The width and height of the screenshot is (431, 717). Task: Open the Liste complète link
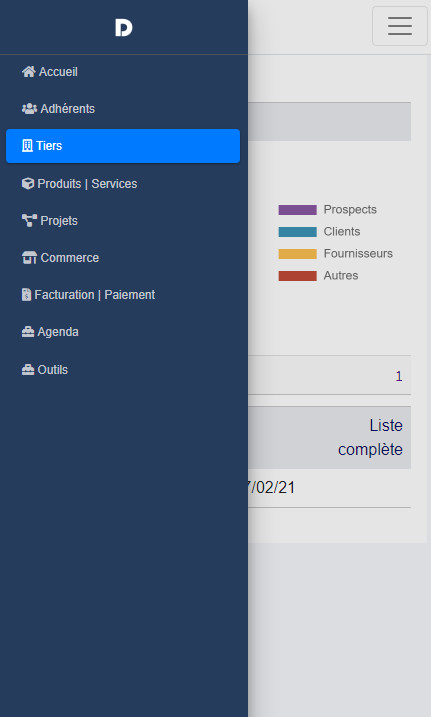tap(370, 437)
